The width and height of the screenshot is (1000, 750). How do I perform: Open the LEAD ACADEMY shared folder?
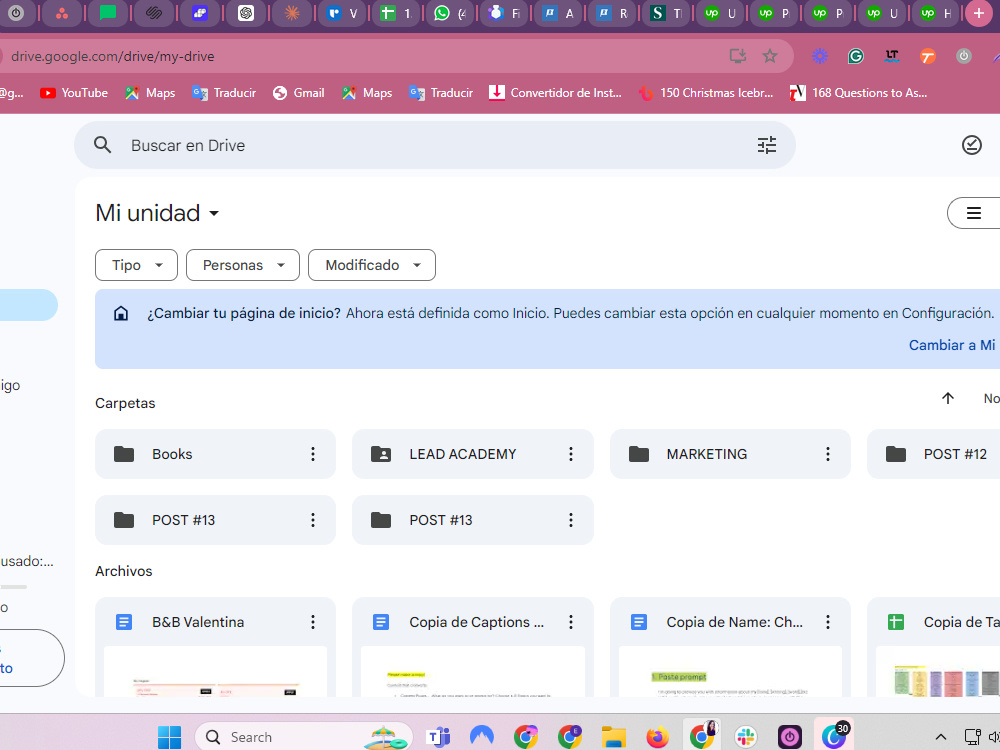[473, 454]
